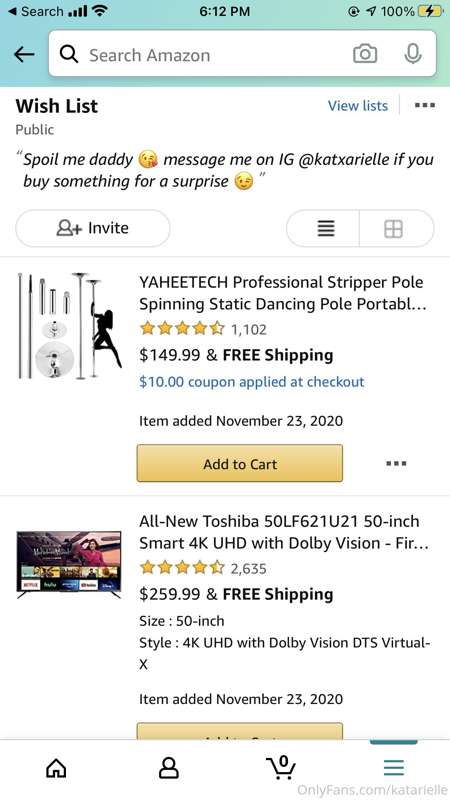Click the $10.00 coupon applied text
Image resolution: width=450 pixels, height=800 pixels.
point(252,382)
